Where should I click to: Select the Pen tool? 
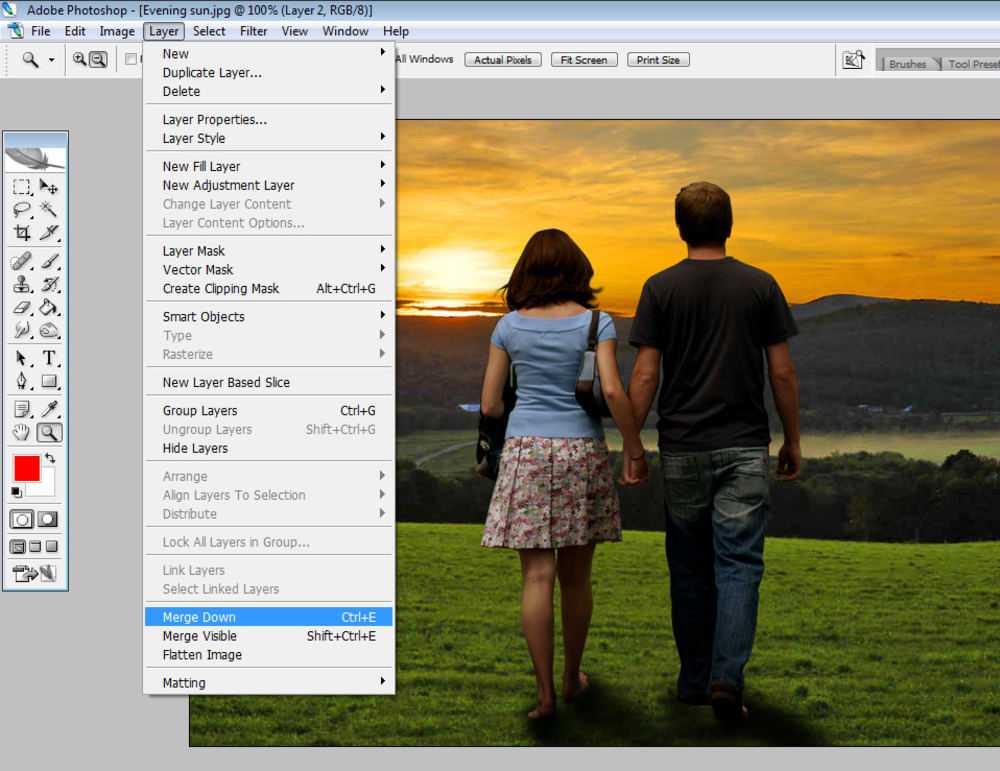22,381
